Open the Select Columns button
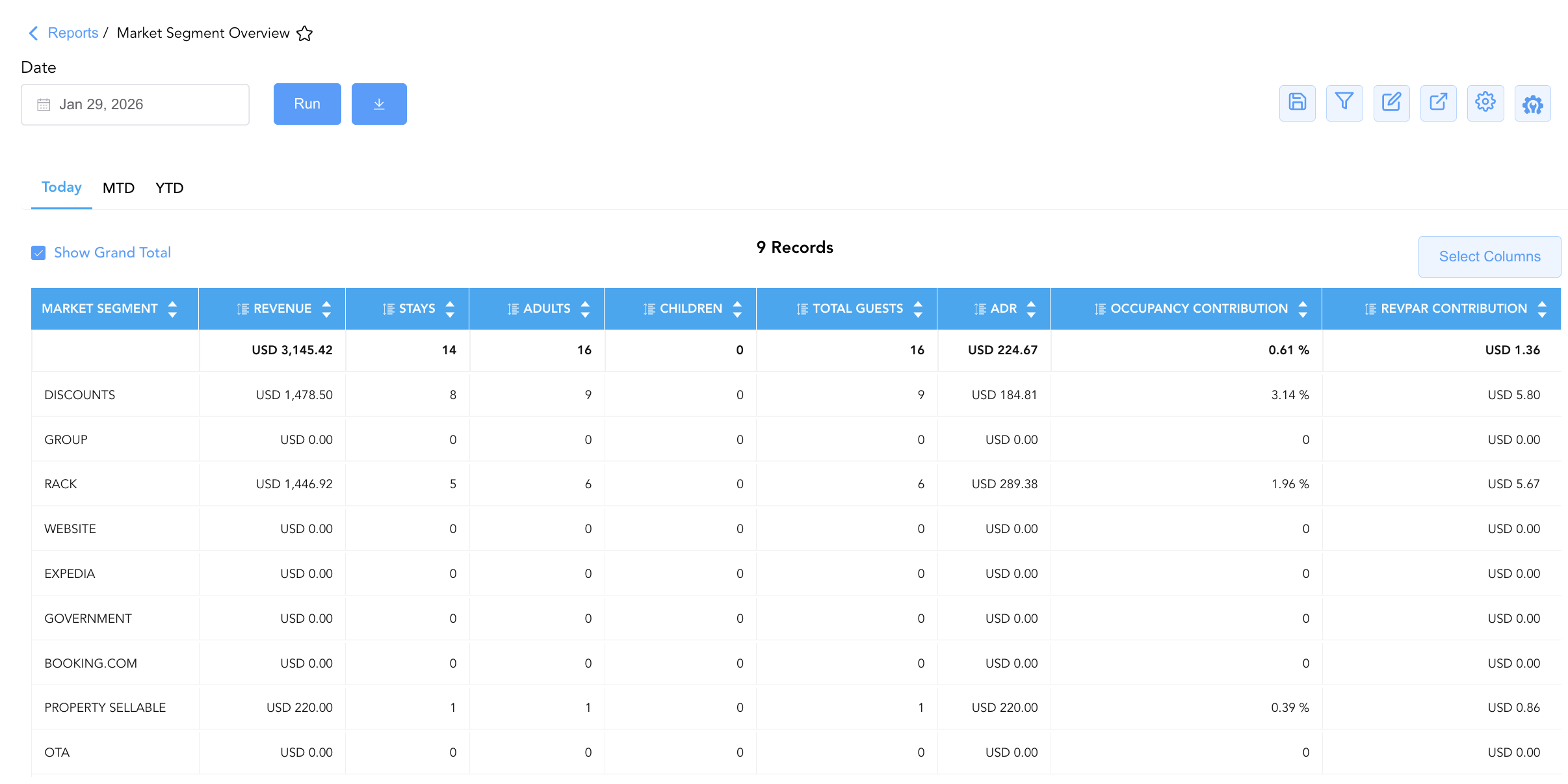 coord(1489,257)
